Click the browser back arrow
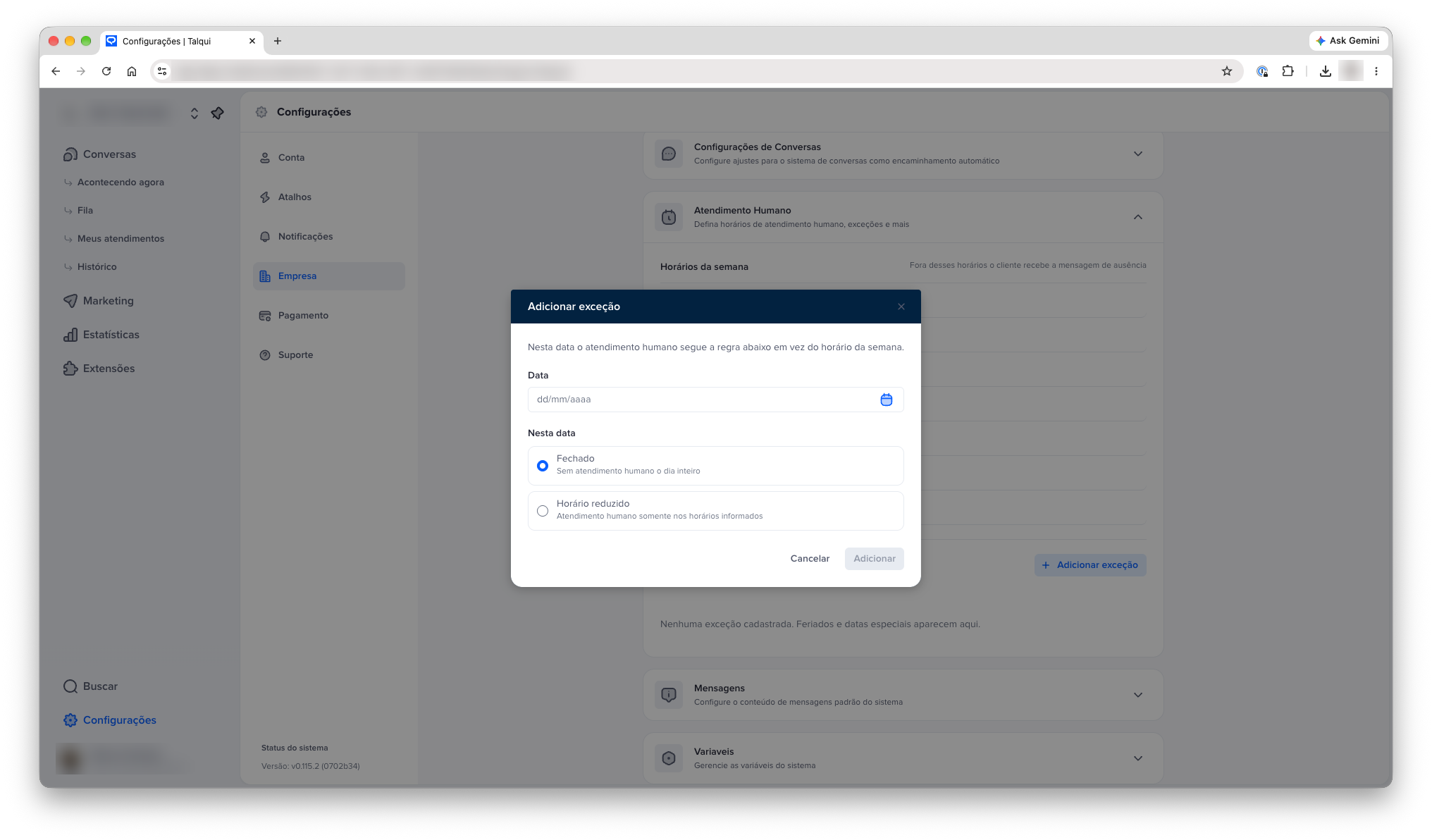1432x840 pixels. point(56,71)
